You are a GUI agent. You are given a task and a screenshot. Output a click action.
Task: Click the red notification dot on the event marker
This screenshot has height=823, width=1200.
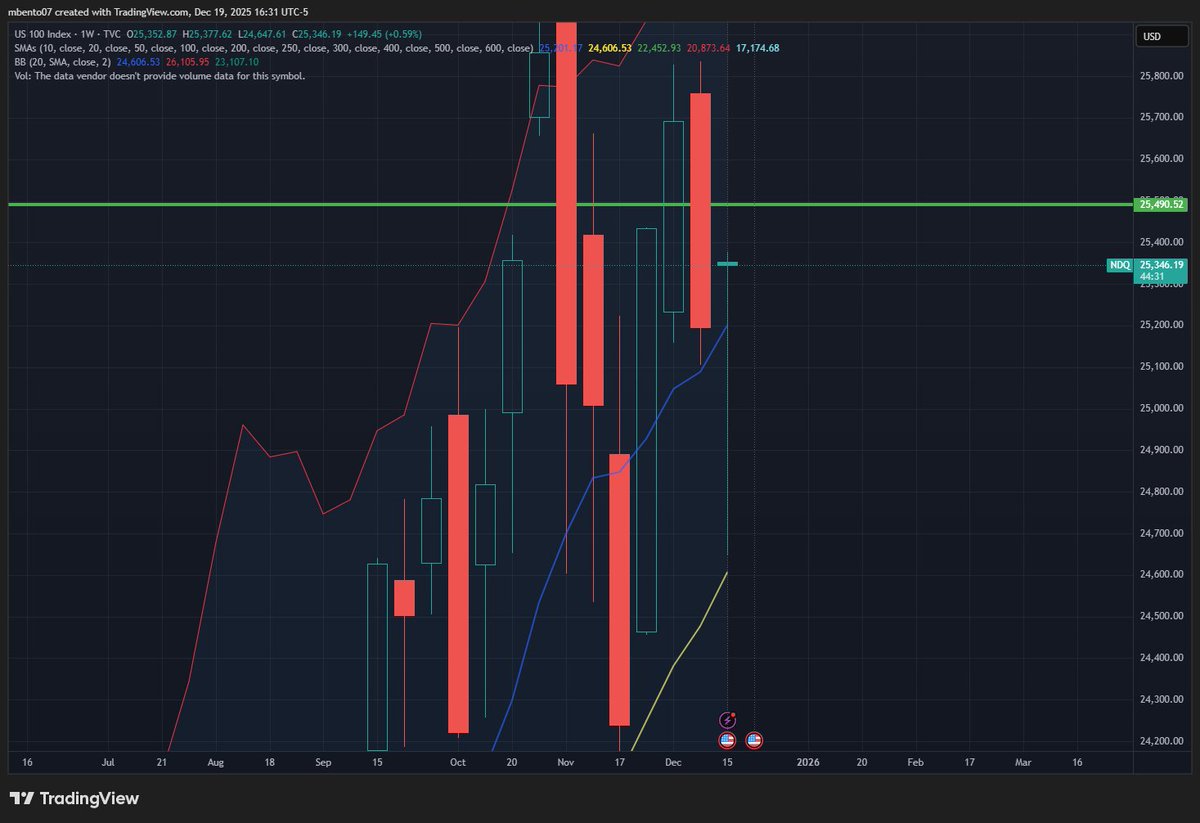pyautogui.click(x=733, y=713)
